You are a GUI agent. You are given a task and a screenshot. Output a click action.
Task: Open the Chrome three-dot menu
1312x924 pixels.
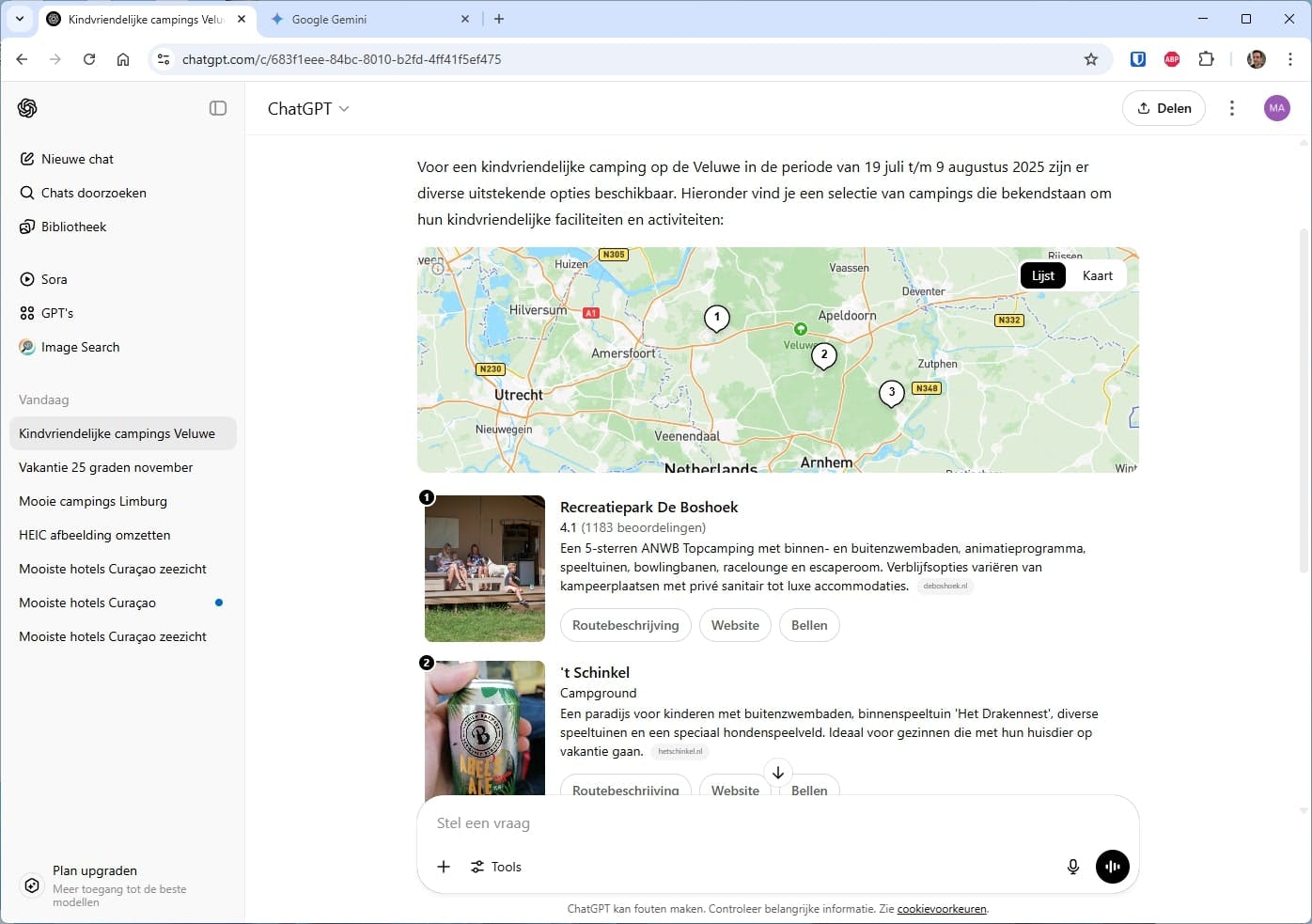click(1290, 59)
